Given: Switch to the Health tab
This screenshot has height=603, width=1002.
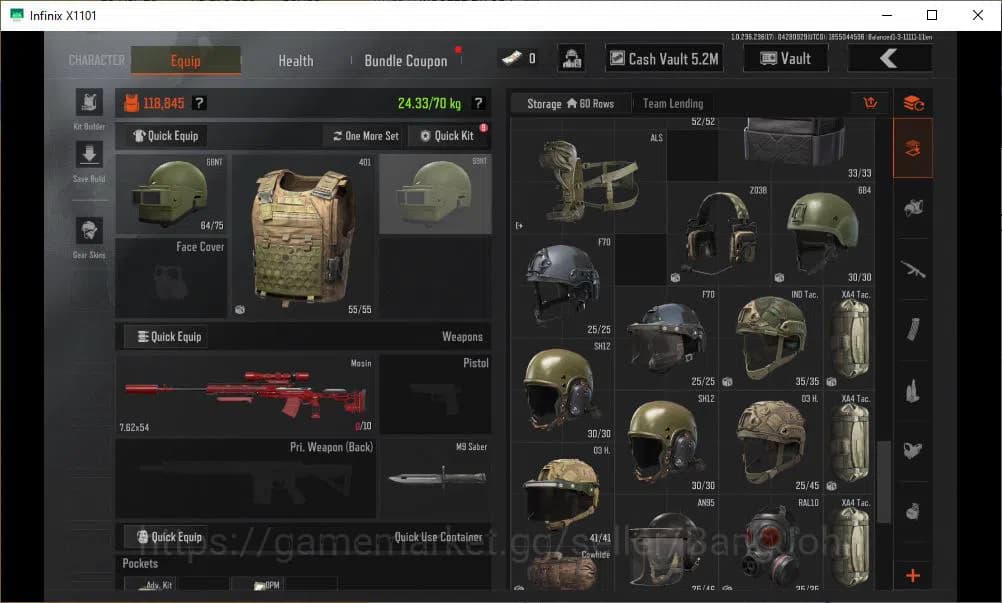Looking at the screenshot, I should 295,61.
